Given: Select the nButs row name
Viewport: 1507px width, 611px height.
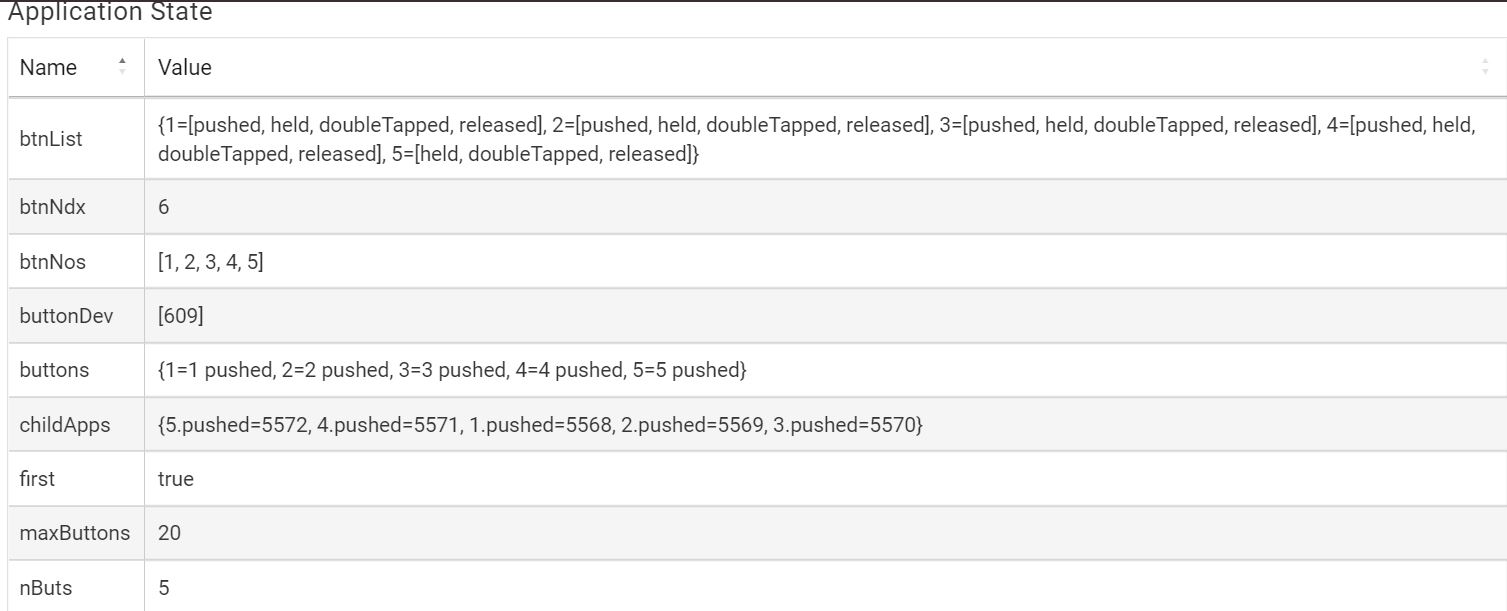Looking at the screenshot, I should [x=46, y=588].
